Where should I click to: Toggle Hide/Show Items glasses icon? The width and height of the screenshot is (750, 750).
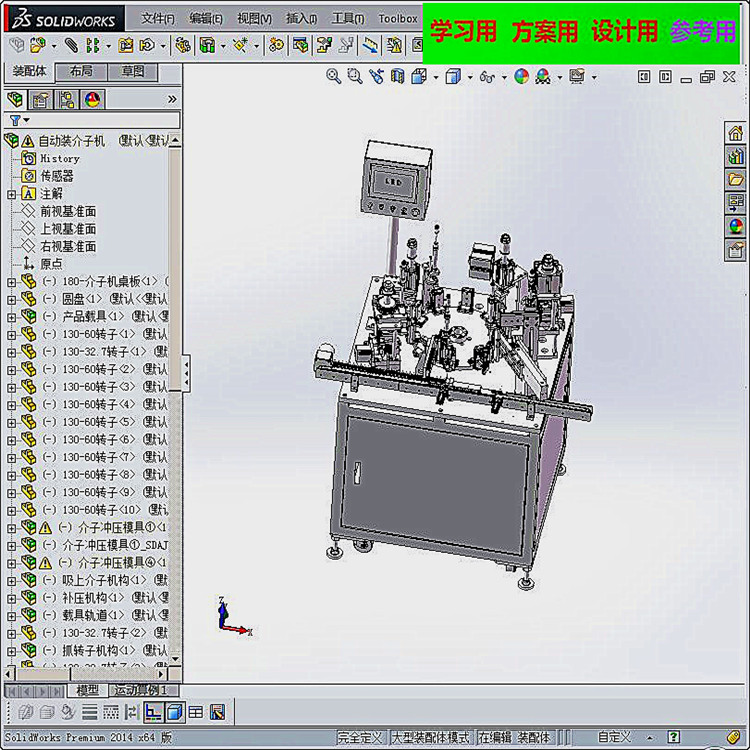click(x=485, y=76)
